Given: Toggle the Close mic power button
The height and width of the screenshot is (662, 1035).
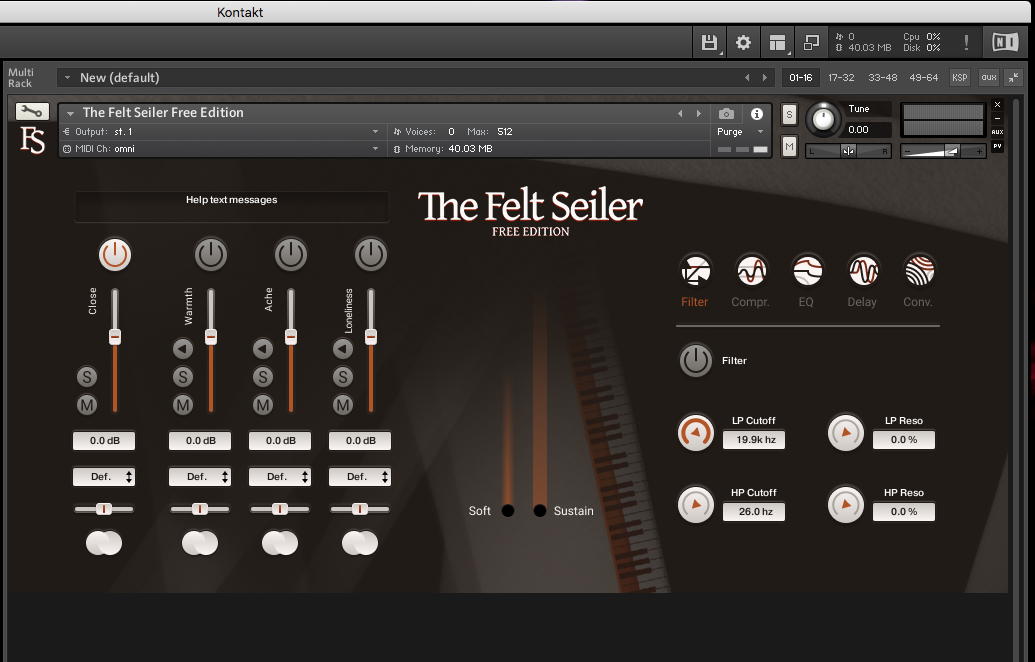Looking at the screenshot, I should point(115,255).
